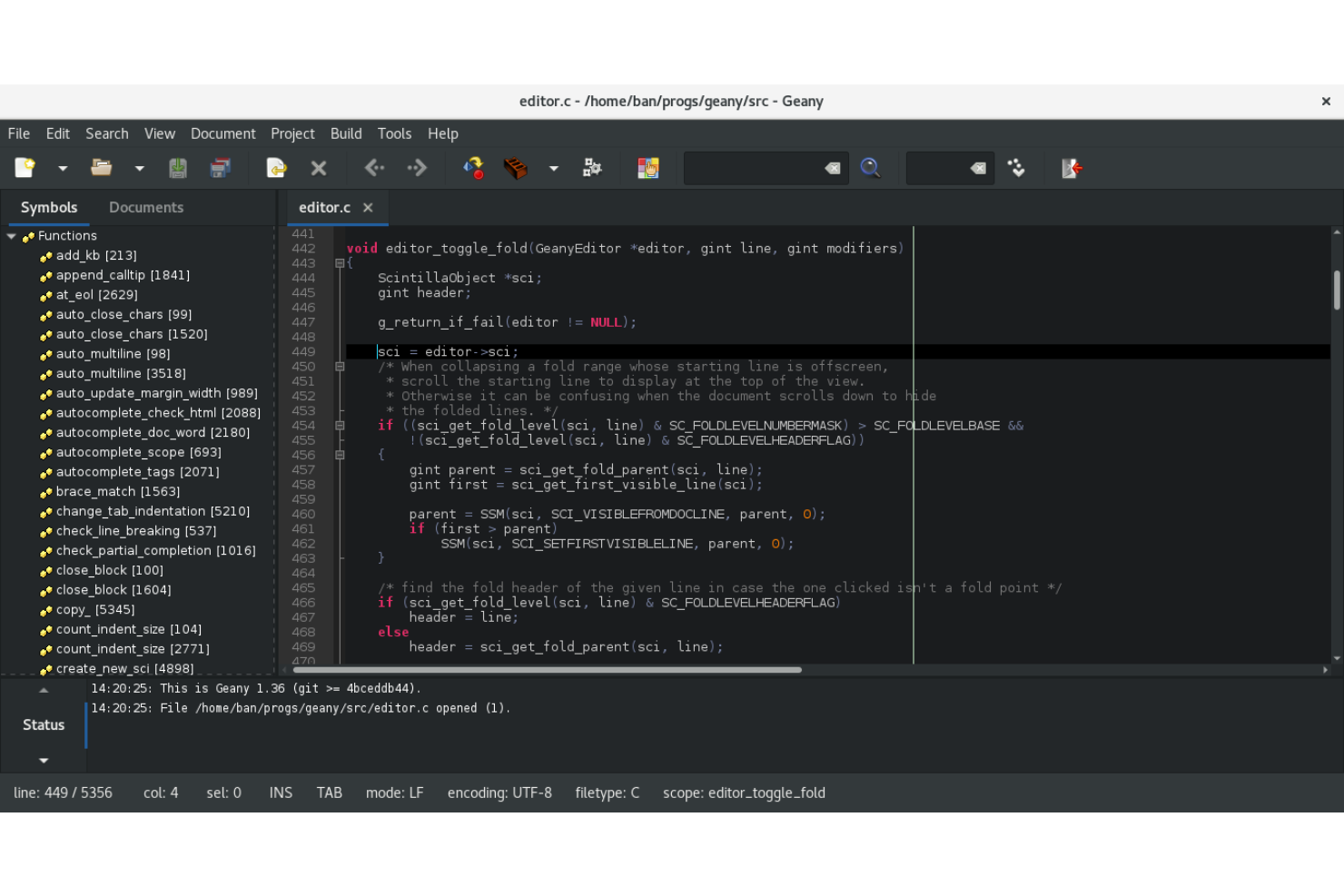This screenshot has height=896, width=1344.
Task: Click the Jump to line icon
Action: tap(1016, 168)
